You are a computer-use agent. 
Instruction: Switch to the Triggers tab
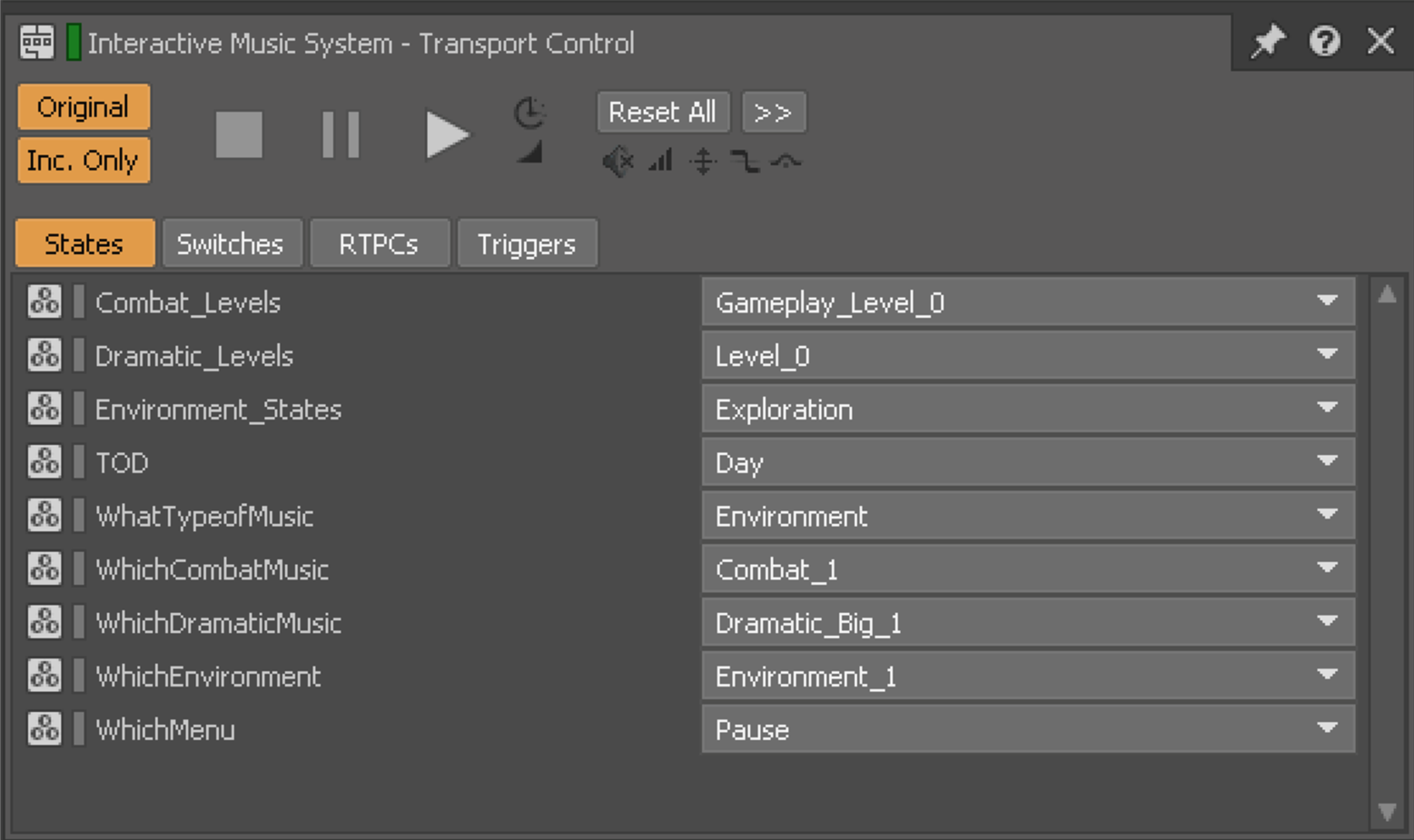[527, 243]
